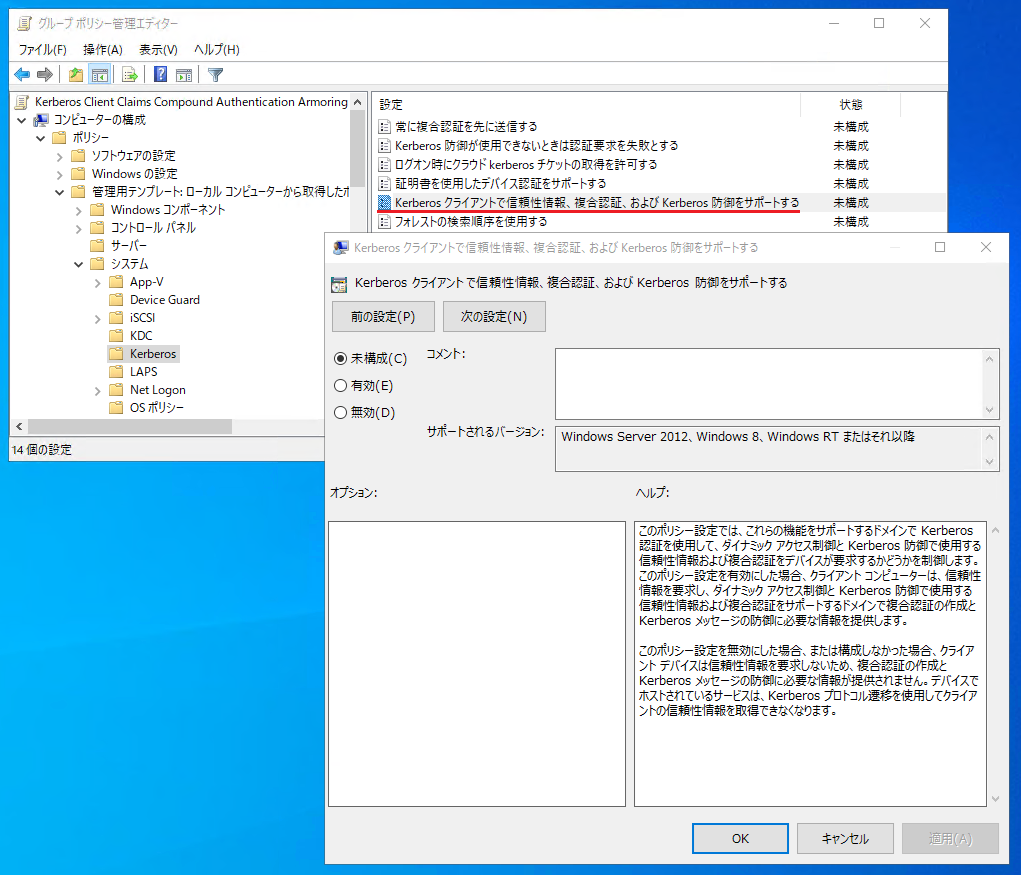Click the Back arrow toolbar icon

point(22,75)
